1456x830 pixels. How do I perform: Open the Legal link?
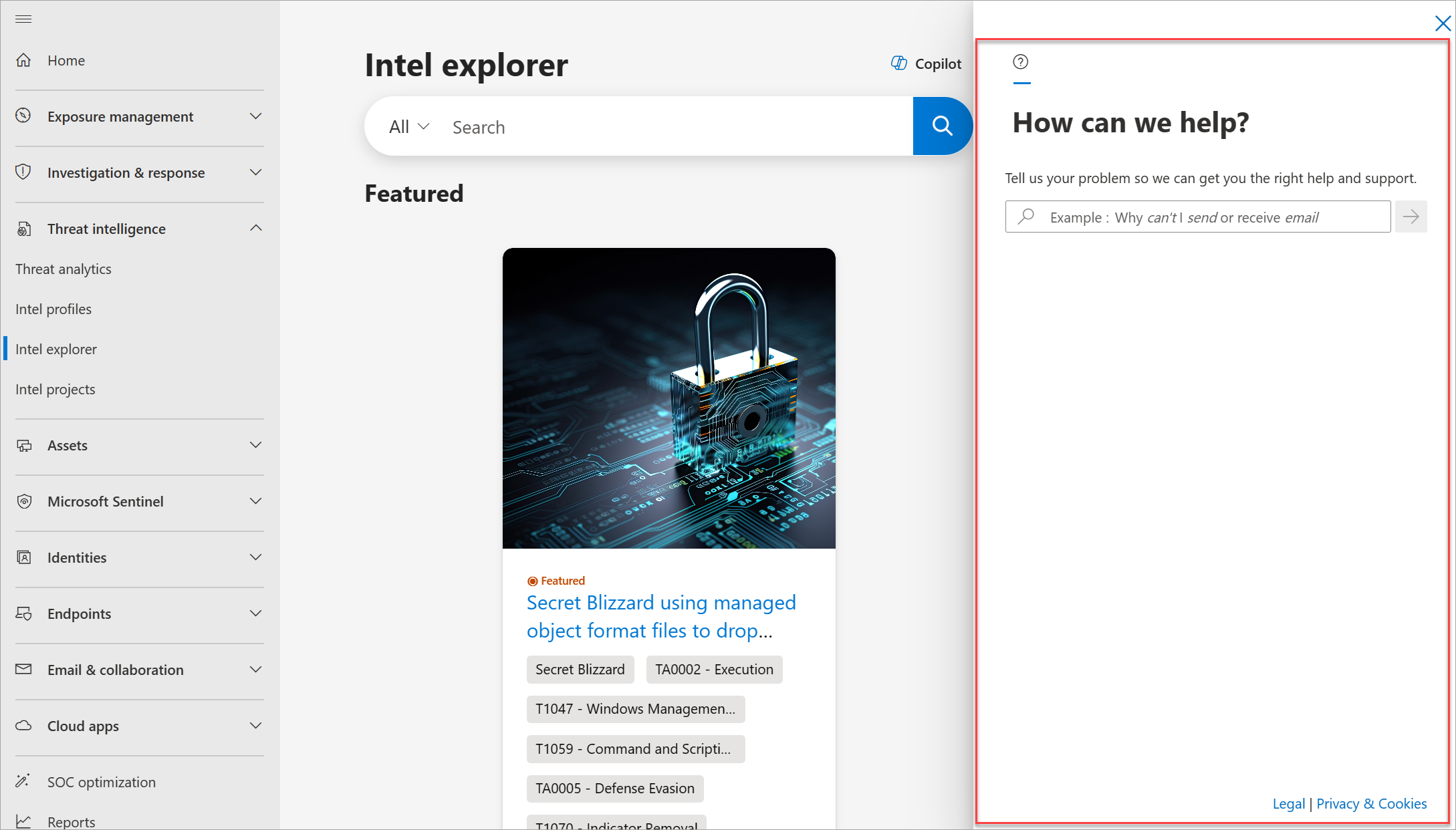[1289, 803]
